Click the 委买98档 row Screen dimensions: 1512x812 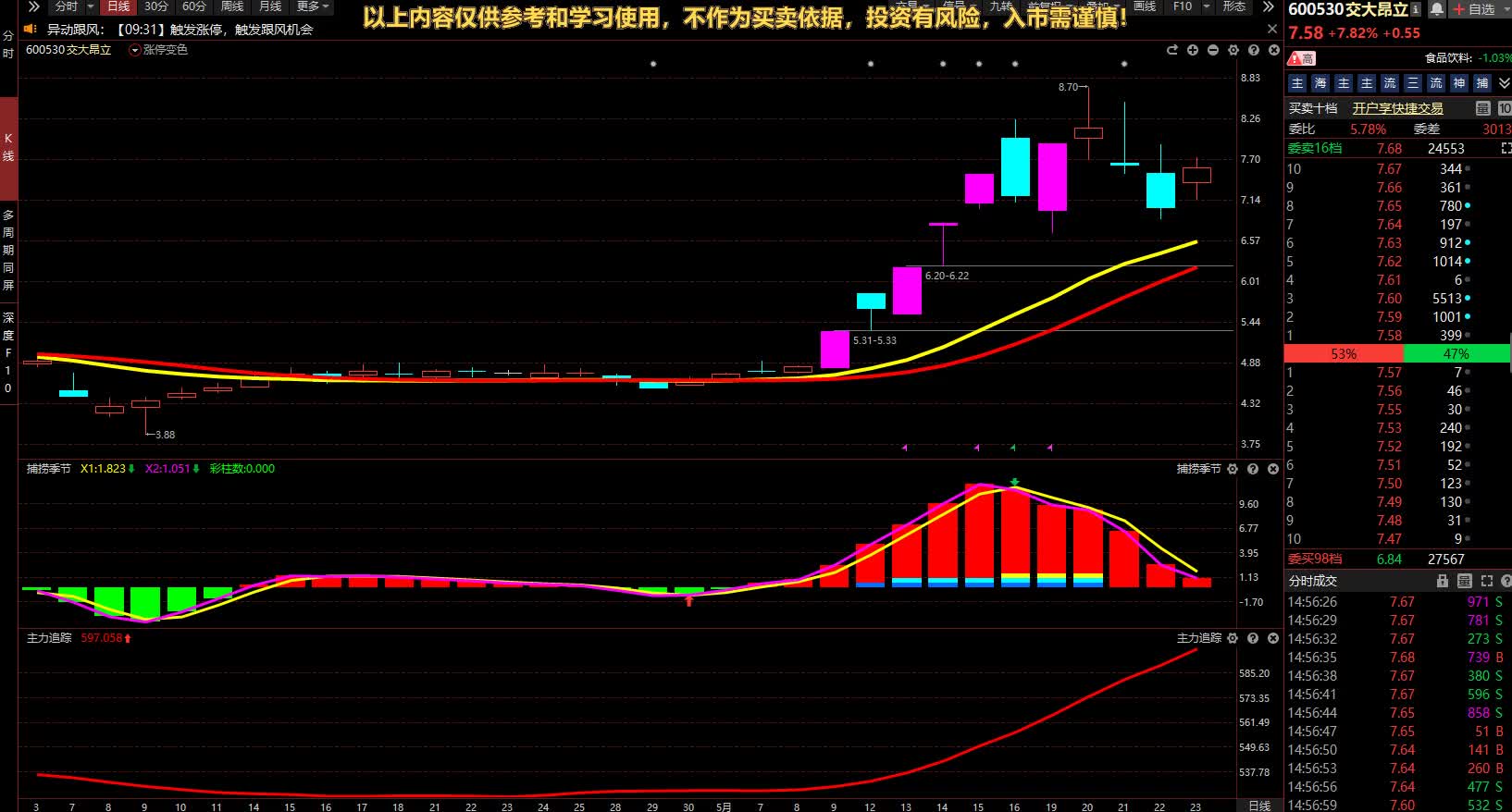1398,559
